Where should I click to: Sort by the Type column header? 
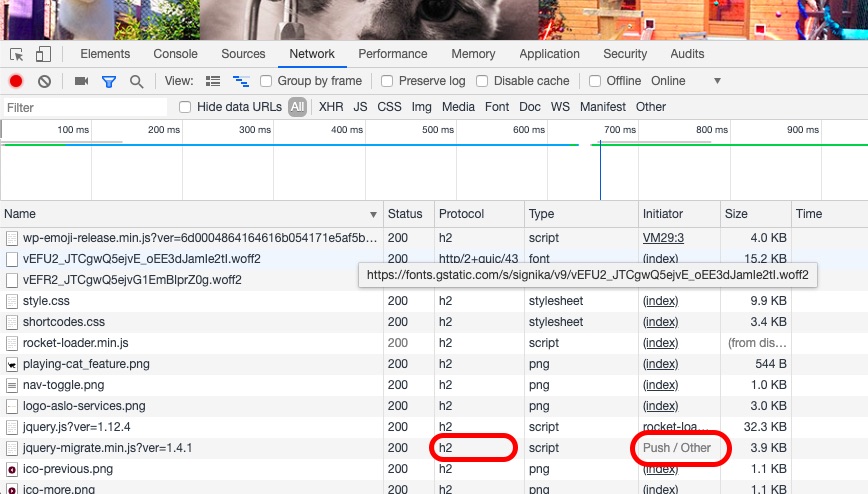click(x=581, y=214)
